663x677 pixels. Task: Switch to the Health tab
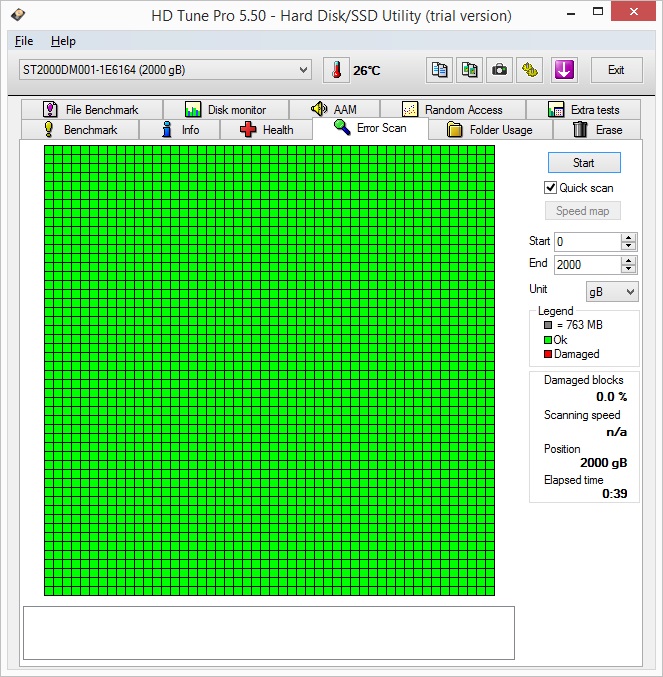[266, 130]
